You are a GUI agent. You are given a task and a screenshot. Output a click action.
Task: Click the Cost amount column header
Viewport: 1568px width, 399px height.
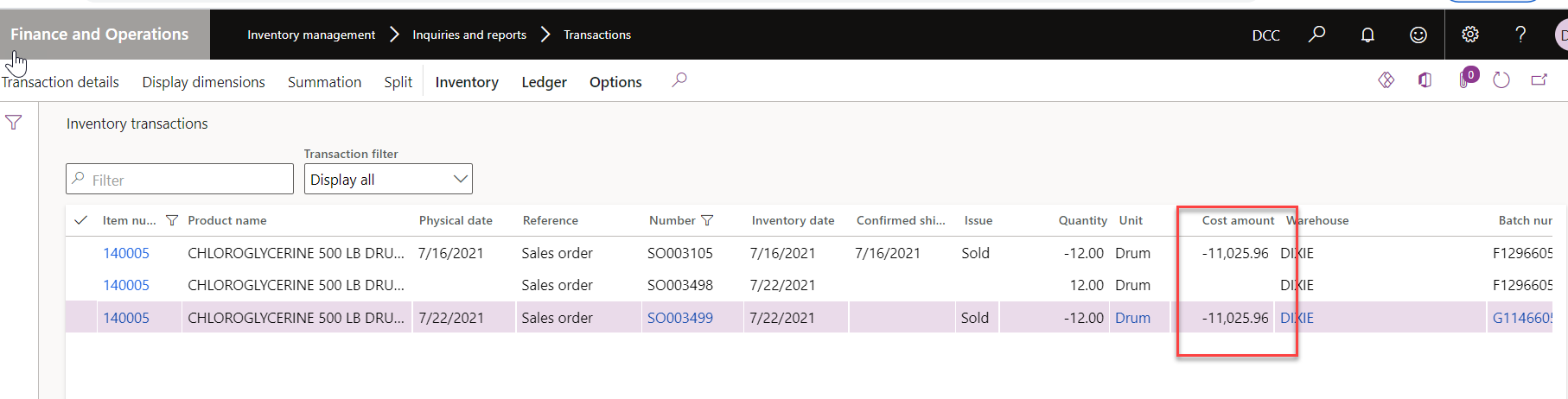tap(1238, 220)
